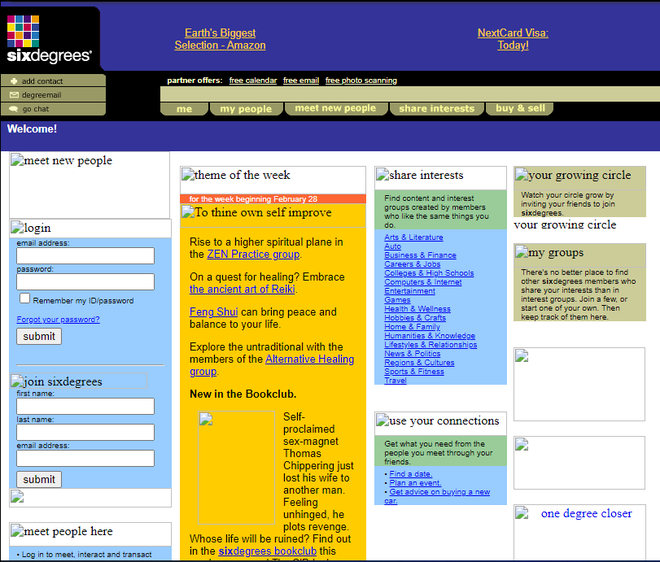The height and width of the screenshot is (562, 660).
Task: Open the Feng Shui link
Action: 213,312
